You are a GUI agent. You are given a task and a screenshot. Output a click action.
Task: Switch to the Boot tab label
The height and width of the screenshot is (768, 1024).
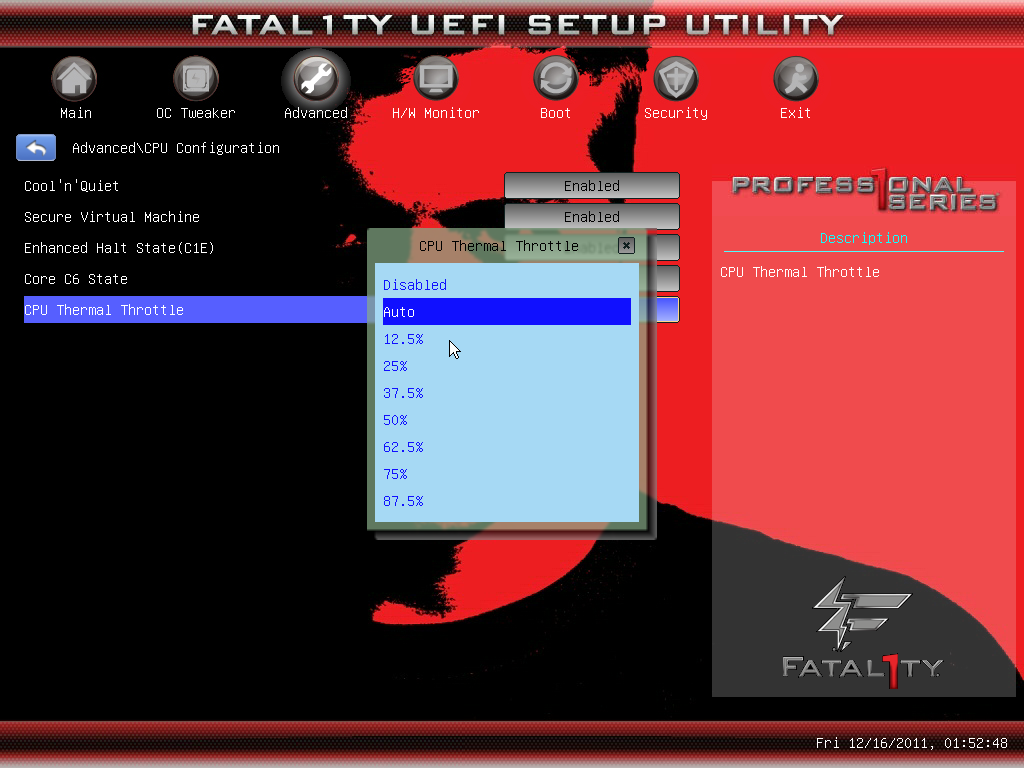(556, 113)
